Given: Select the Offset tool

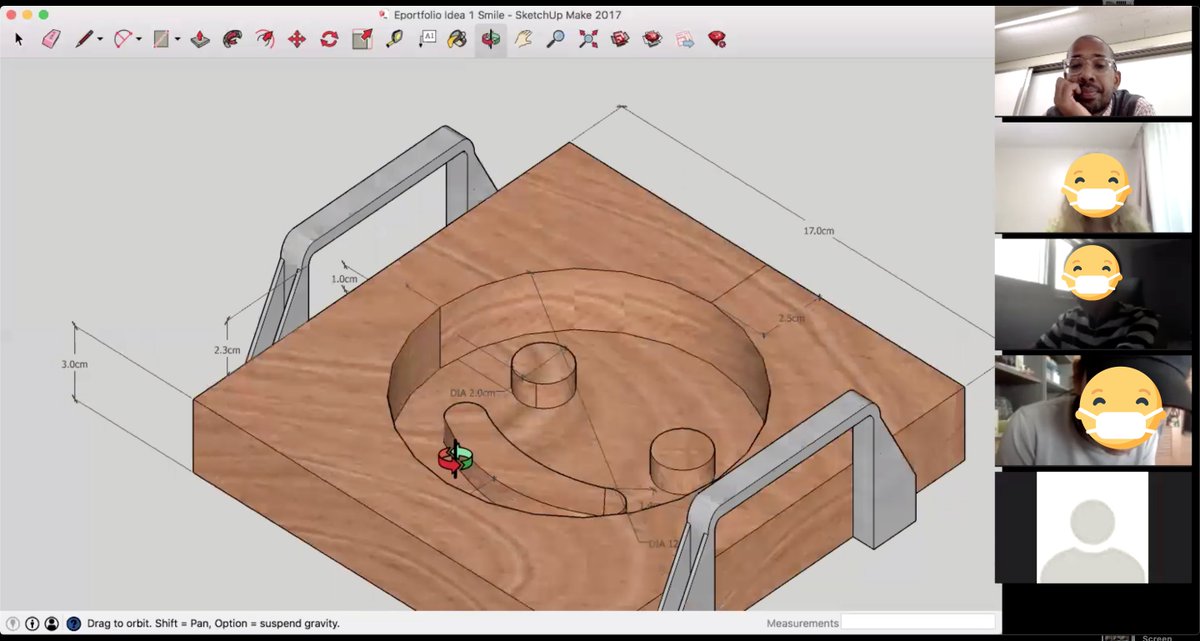Looking at the screenshot, I should tap(265, 39).
